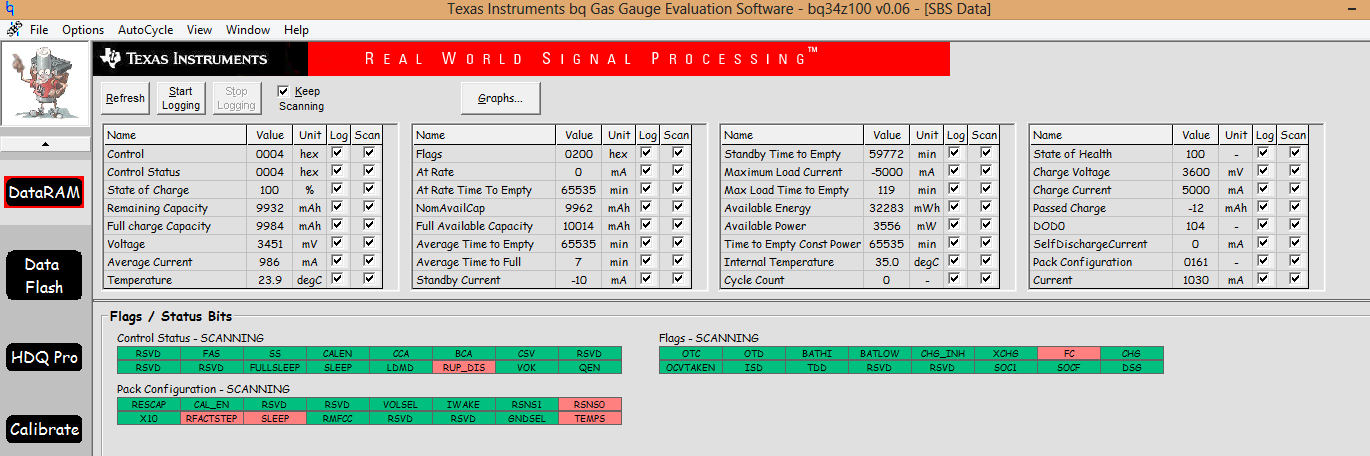Toggle Scan checkbox for At Rate row
Screen dimensions: 1370x456
point(677,172)
